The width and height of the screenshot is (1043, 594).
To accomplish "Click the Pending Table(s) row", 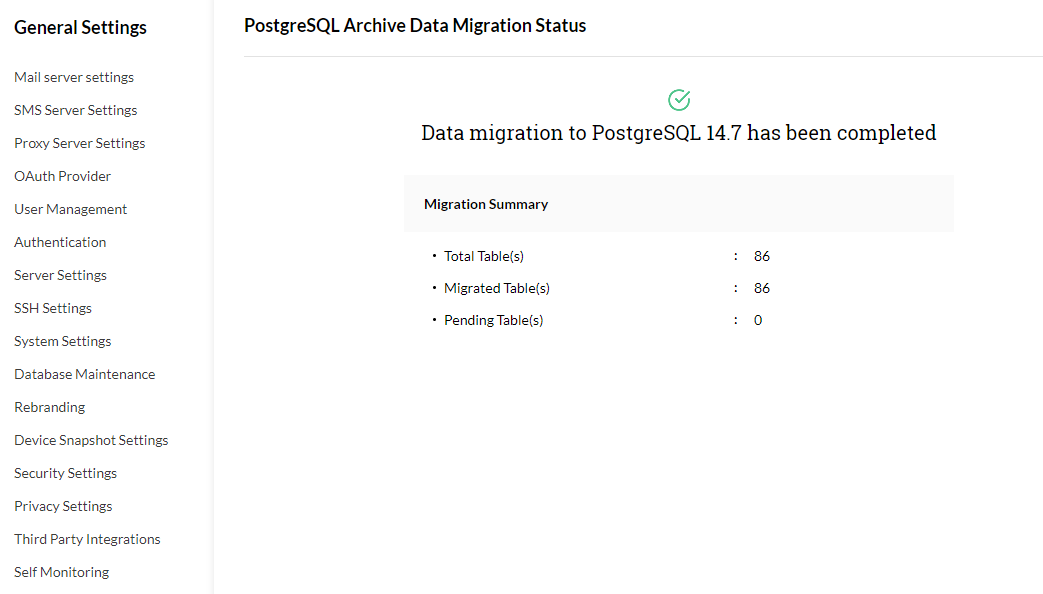I will point(494,320).
